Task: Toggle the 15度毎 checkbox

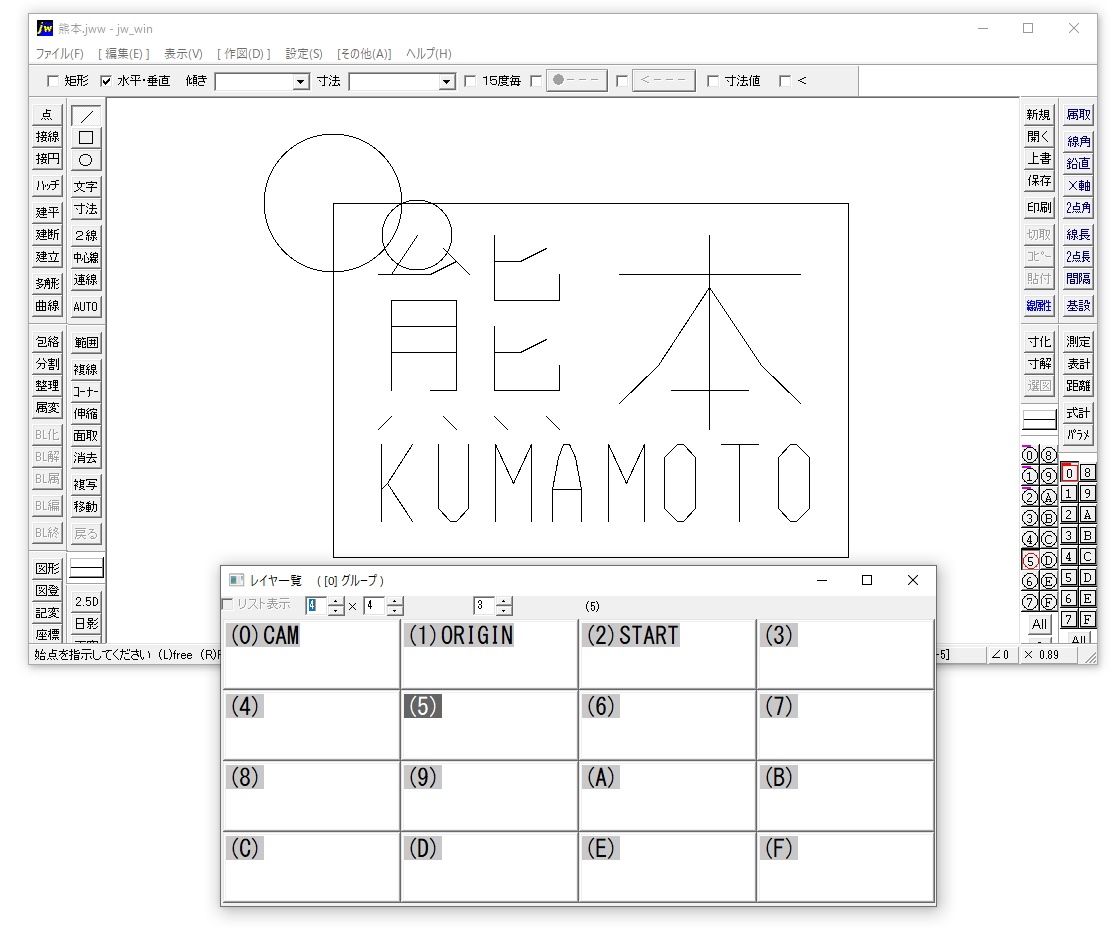Action: 470,81
